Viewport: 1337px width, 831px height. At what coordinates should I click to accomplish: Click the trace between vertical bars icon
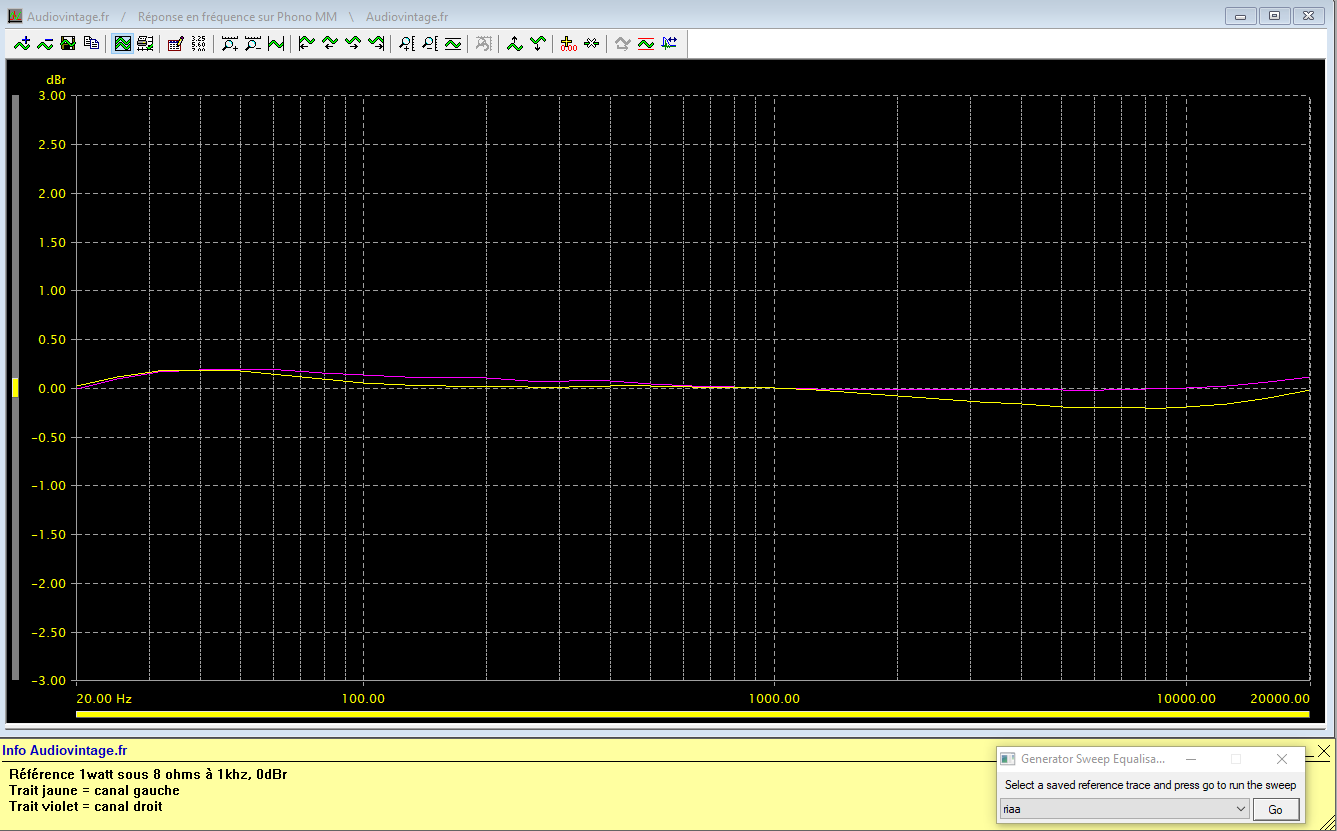pyautogui.click(x=276, y=43)
